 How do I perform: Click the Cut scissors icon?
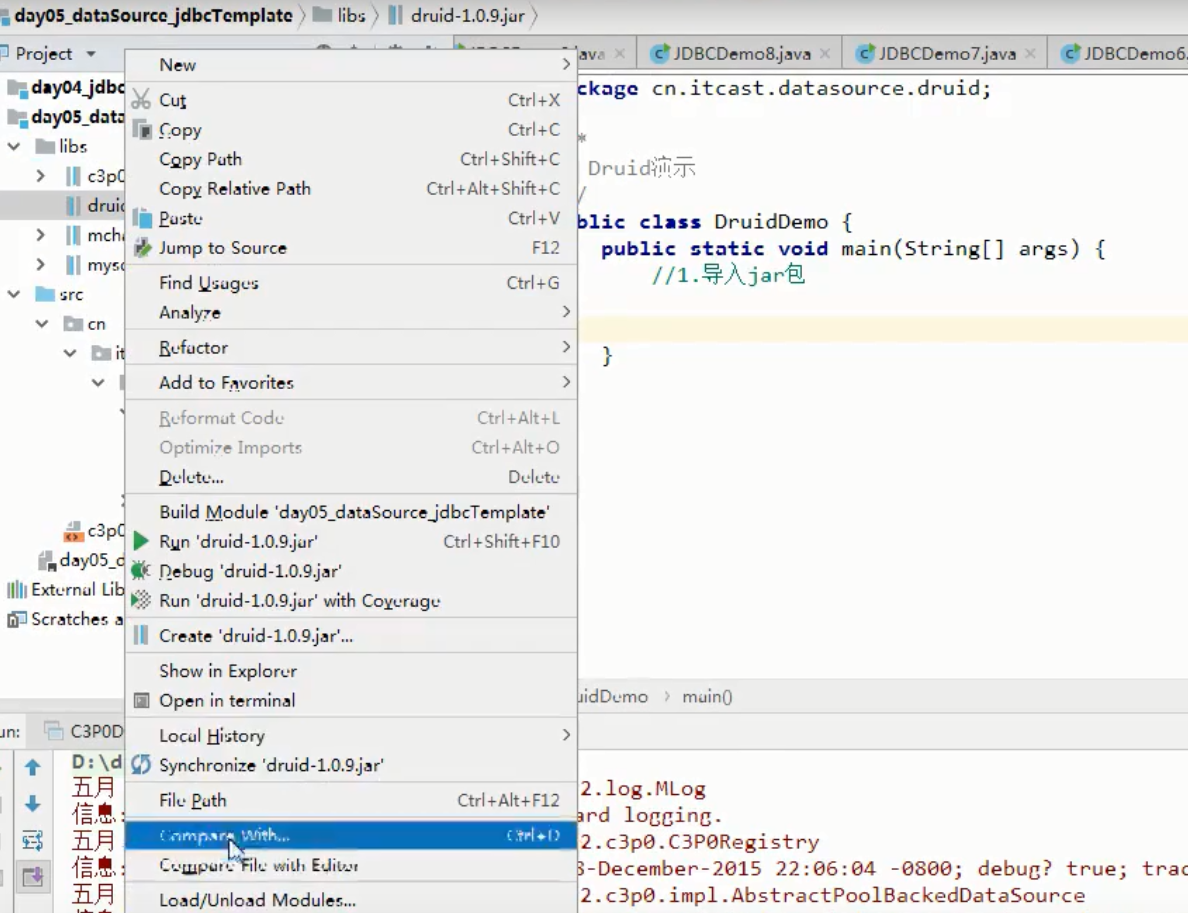coord(141,99)
